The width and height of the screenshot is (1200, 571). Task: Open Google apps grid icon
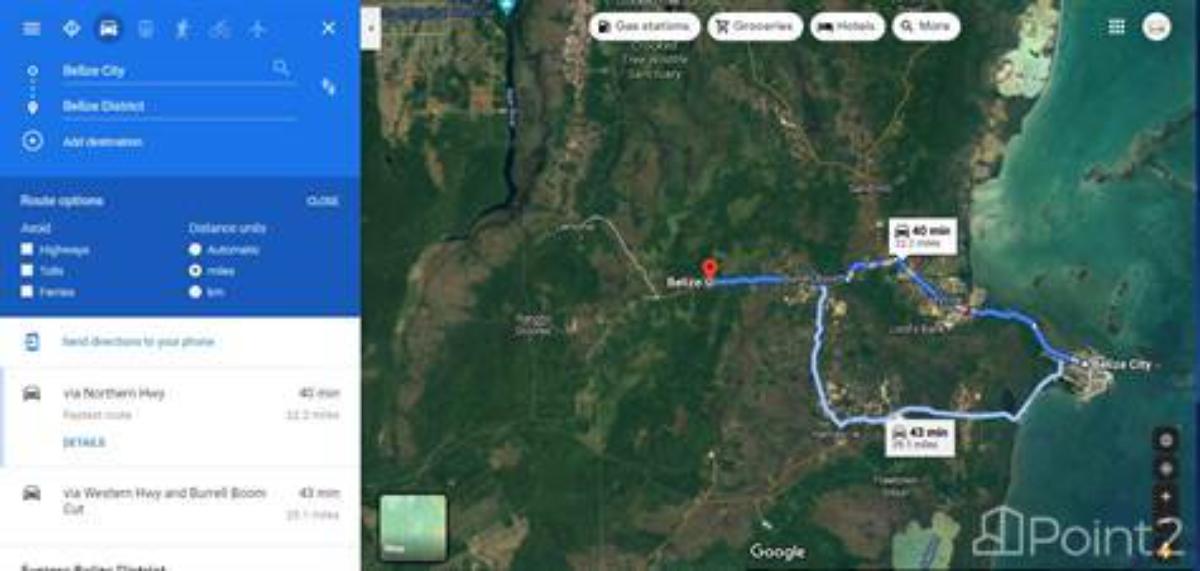click(x=1116, y=27)
